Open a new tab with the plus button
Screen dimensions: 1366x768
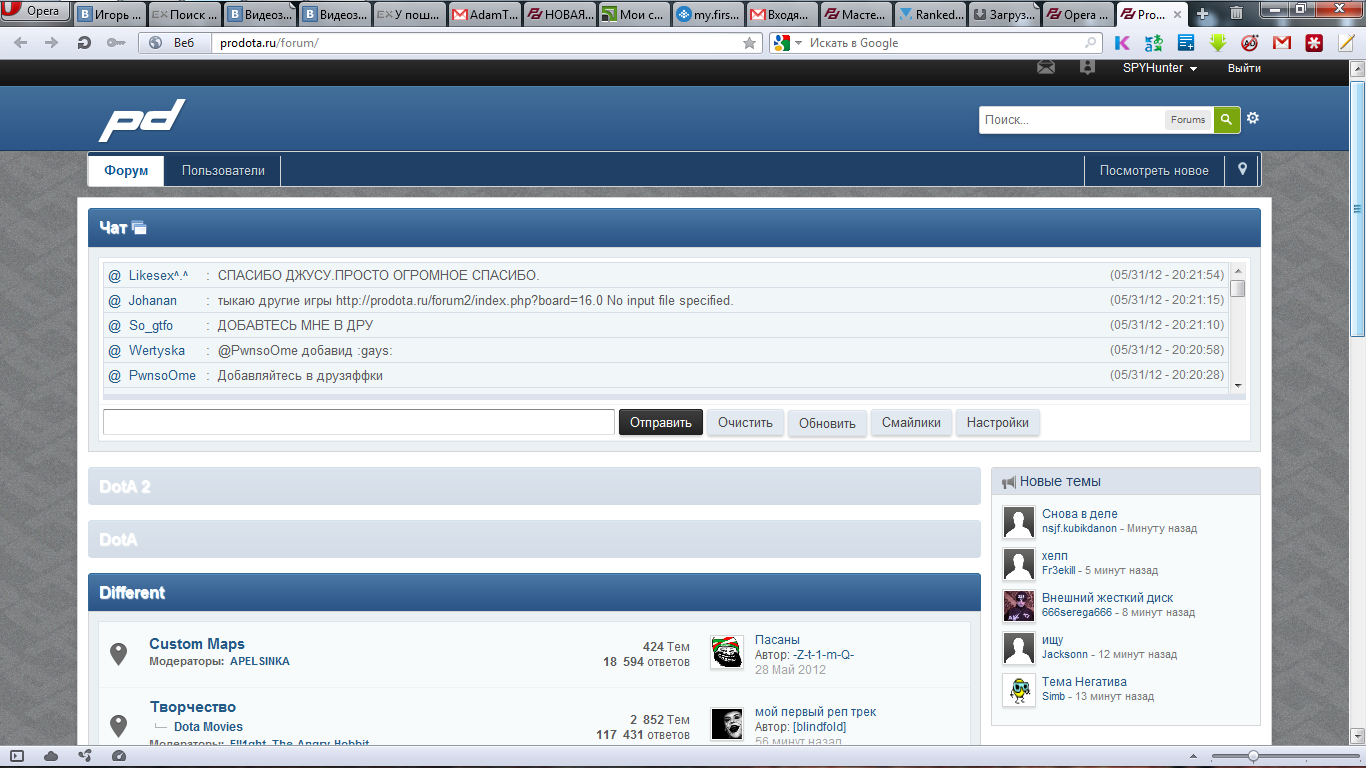(x=1203, y=14)
